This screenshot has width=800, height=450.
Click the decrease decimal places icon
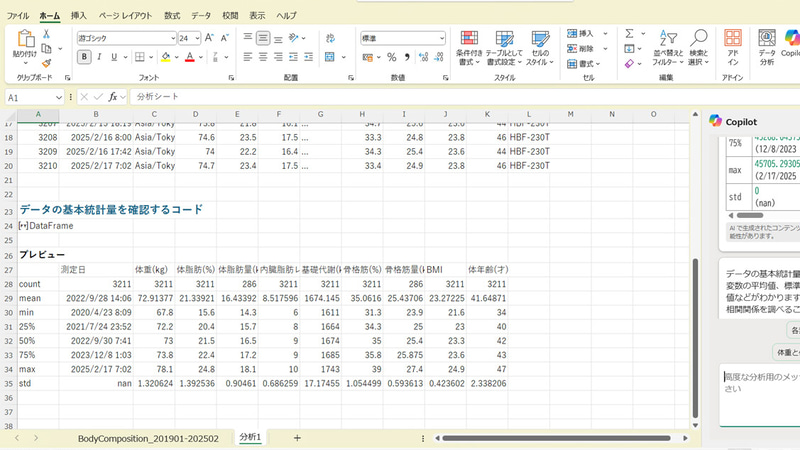point(439,57)
